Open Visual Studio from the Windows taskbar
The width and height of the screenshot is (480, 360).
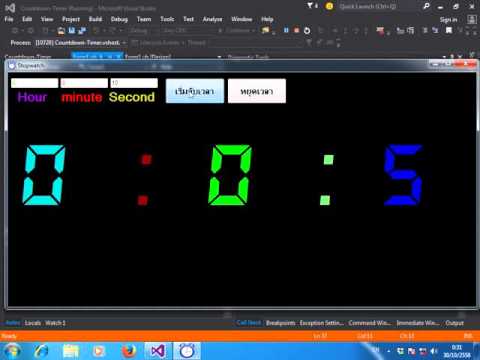[158, 351]
